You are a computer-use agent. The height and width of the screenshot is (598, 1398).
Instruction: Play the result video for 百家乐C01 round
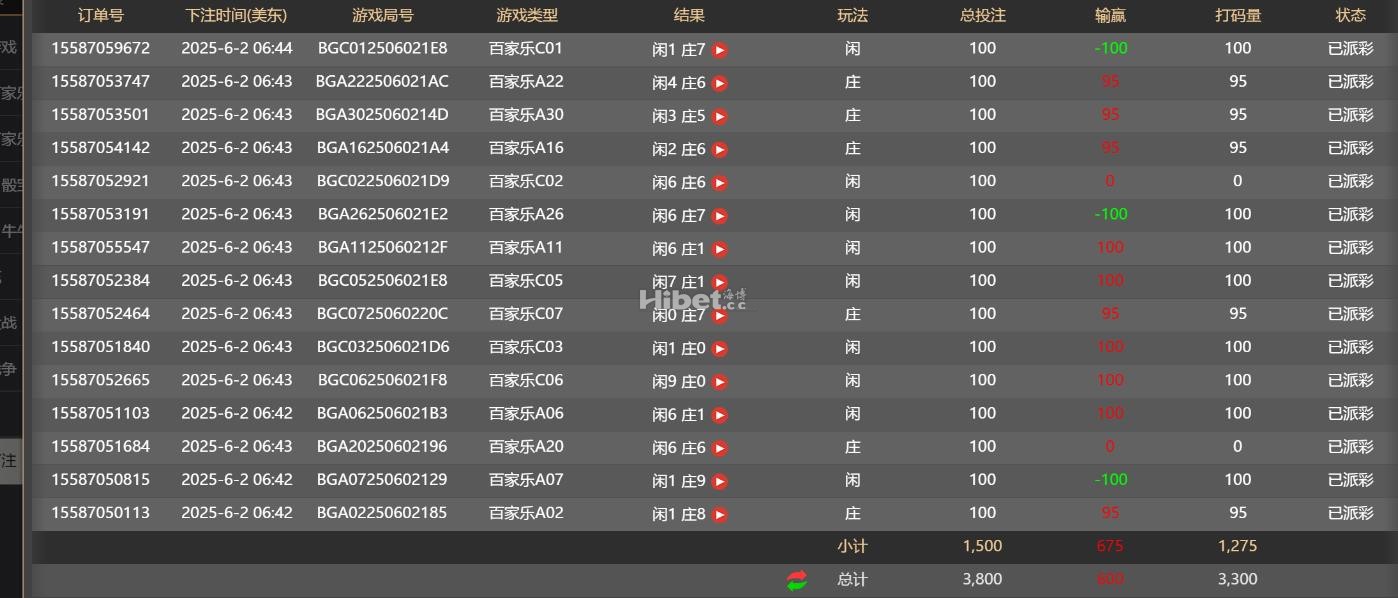[x=719, y=50]
